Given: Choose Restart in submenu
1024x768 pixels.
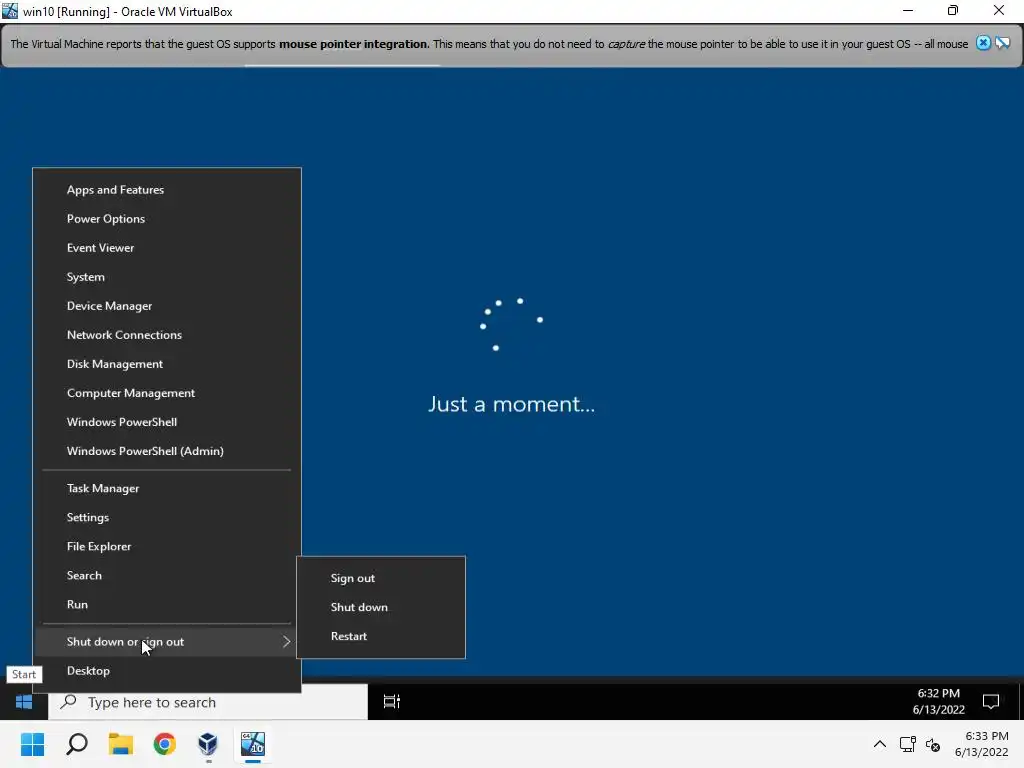Looking at the screenshot, I should pyautogui.click(x=381, y=636).
